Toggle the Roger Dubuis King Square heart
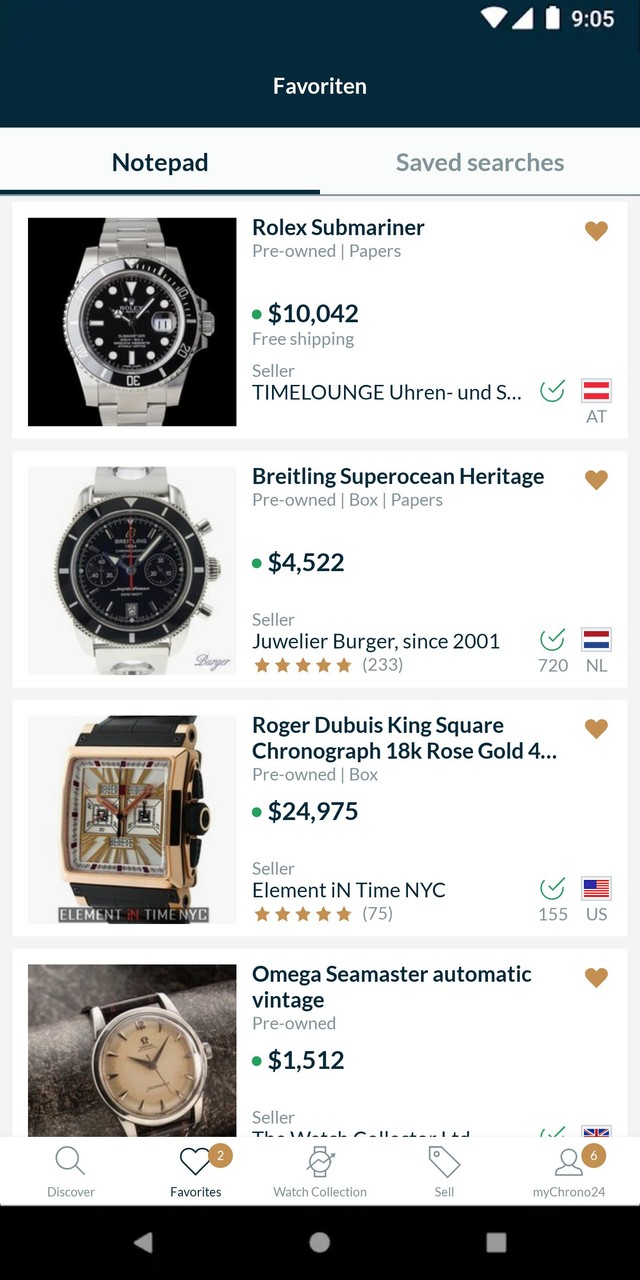Viewport: 640px width, 1280px height. (596, 729)
